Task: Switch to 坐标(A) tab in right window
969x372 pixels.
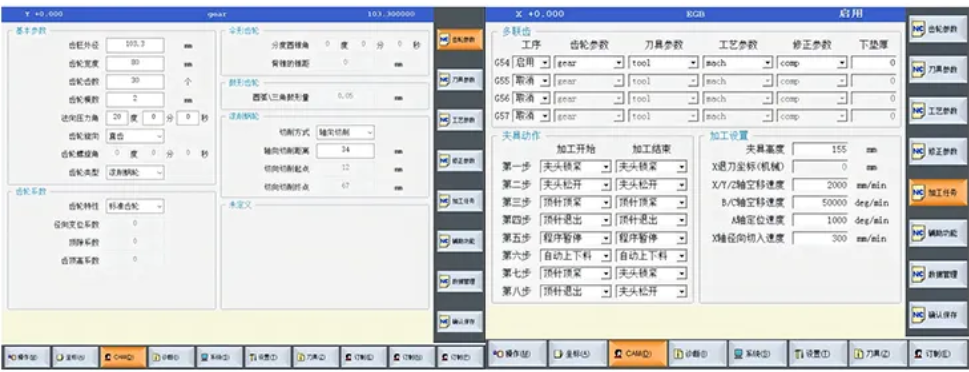Action: coord(577,354)
